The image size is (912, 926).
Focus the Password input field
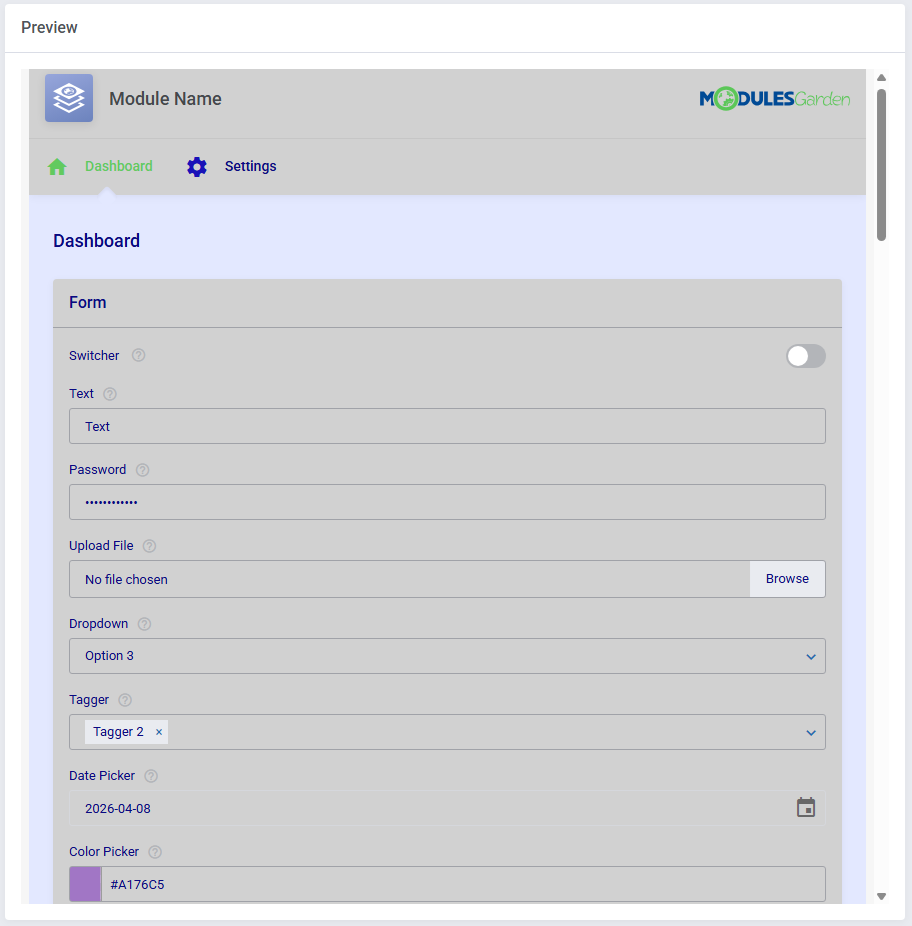pos(447,502)
